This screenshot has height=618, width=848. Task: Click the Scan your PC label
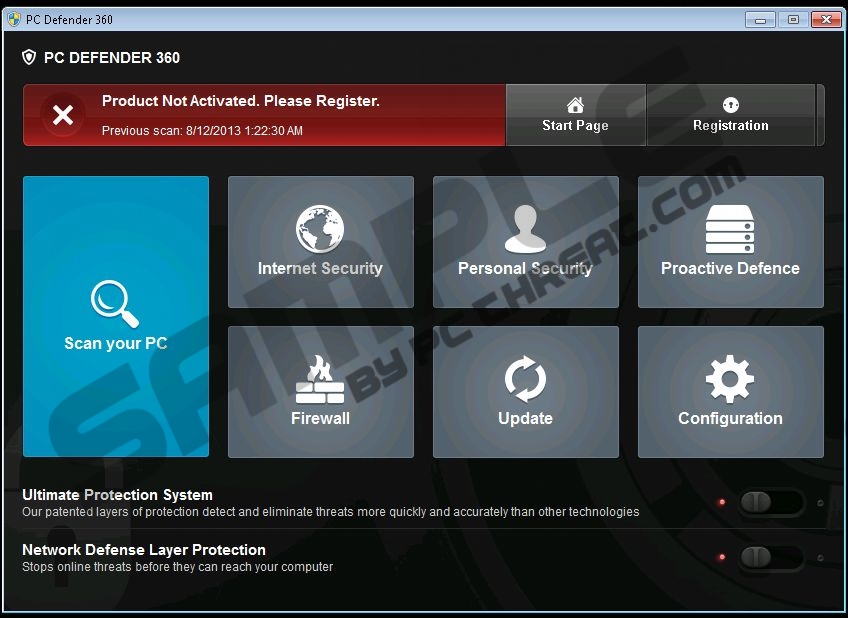tap(116, 343)
